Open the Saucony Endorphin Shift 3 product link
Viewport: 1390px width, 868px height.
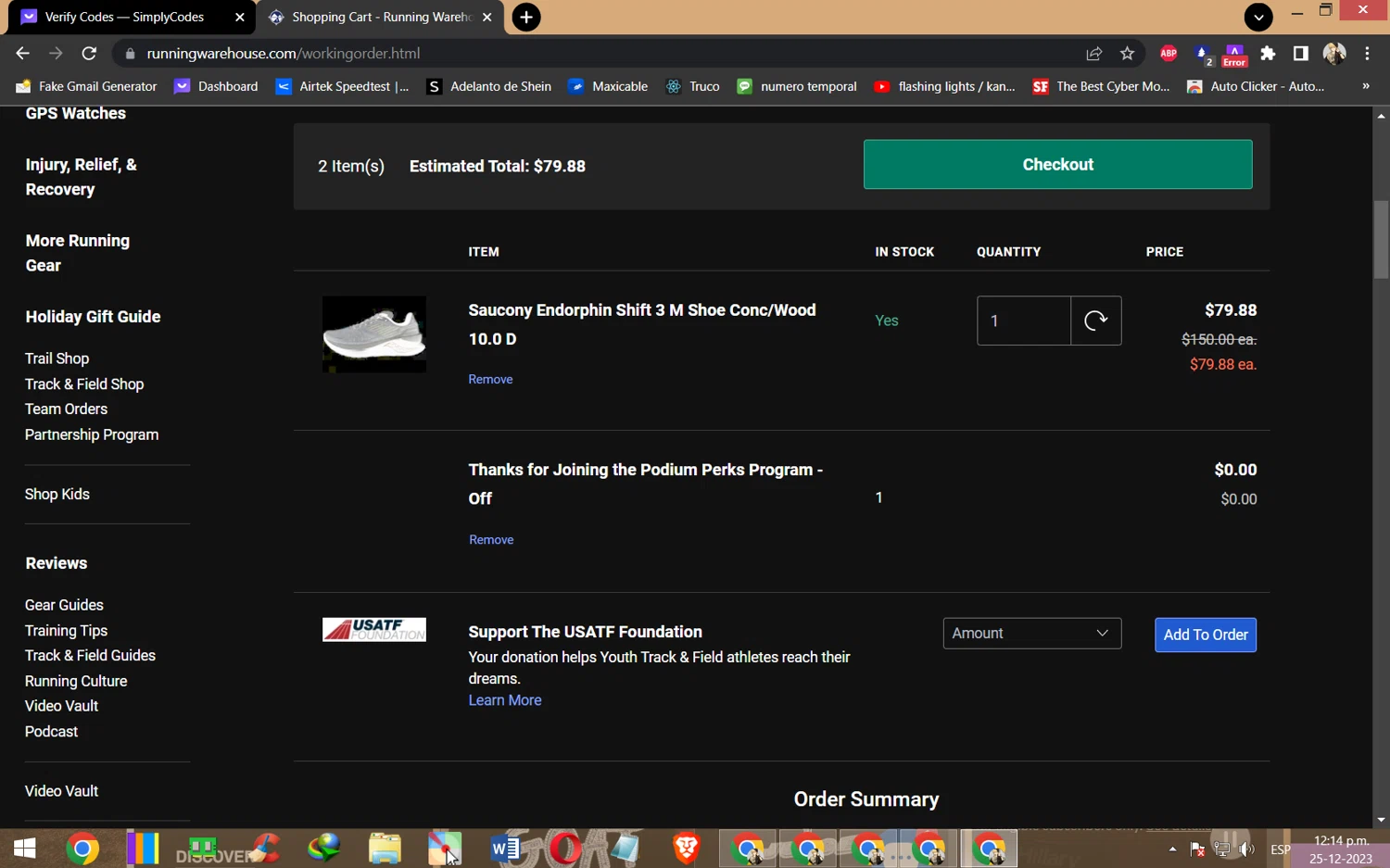click(642, 324)
